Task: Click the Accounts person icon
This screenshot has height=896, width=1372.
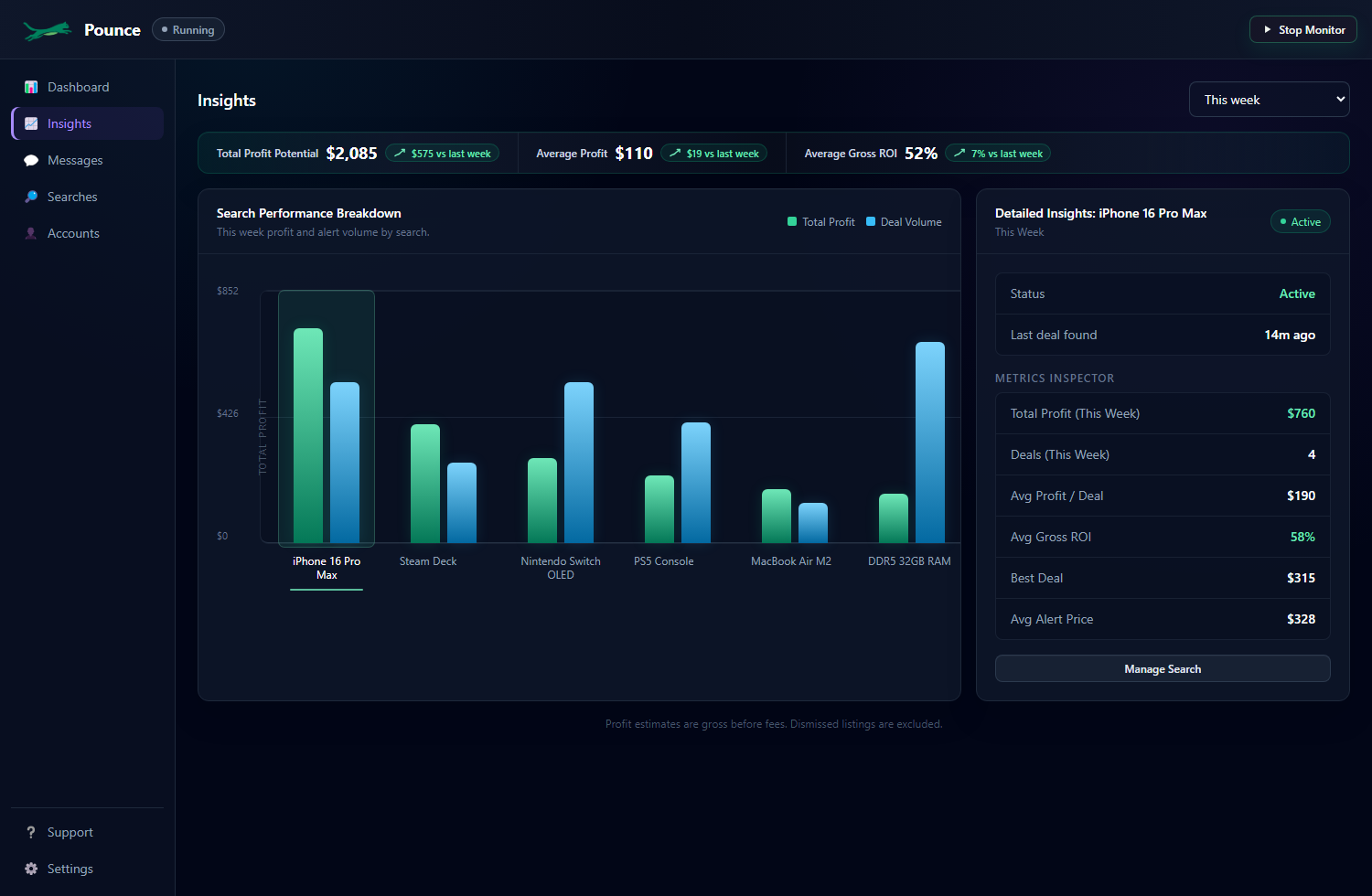Action: coord(31,233)
